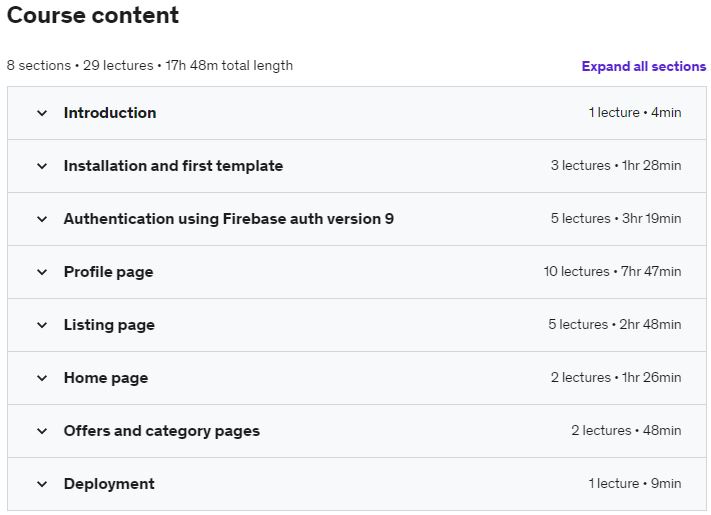Image resolution: width=711 pixels, height=515 pixels.
Task: Open the Listing page section title
Action: (109, 325)
